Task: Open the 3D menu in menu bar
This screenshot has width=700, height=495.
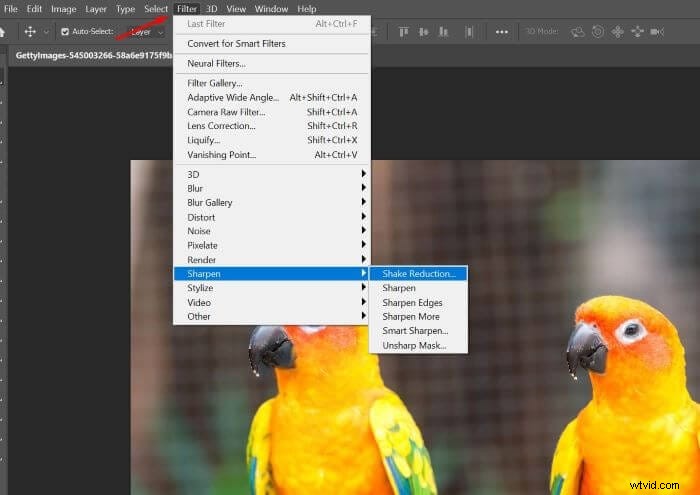Action: pyautogui.click(x=211, y=8)
